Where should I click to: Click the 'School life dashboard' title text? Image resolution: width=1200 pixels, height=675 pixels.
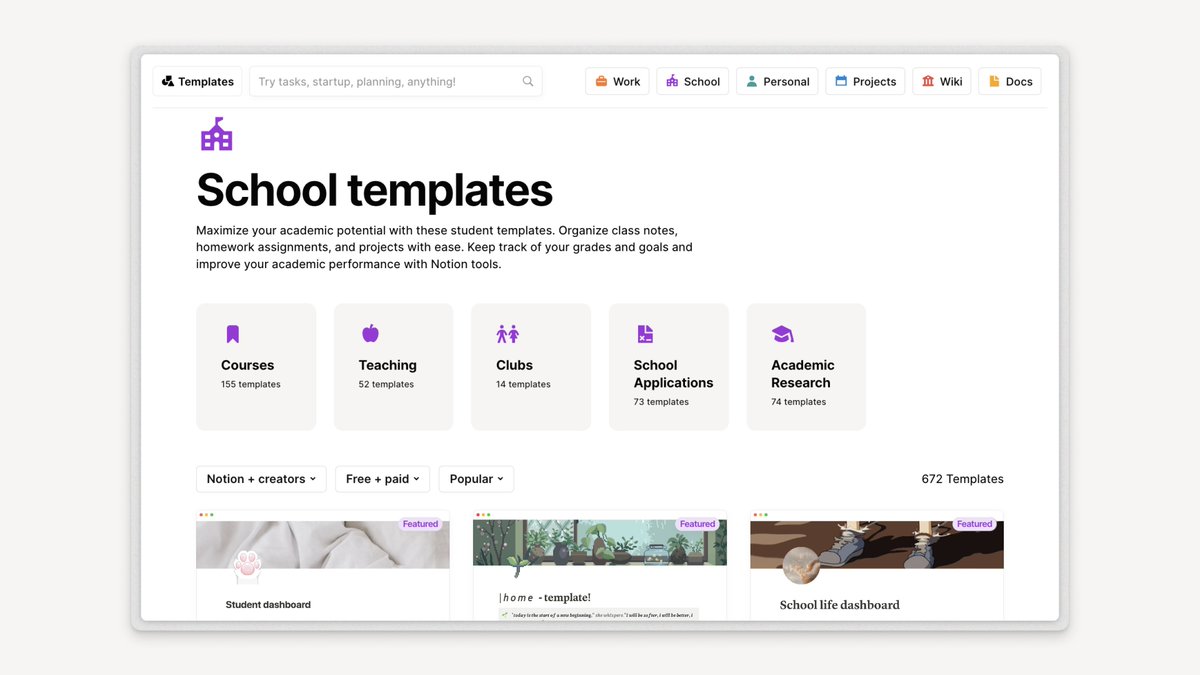pos(839,605)
